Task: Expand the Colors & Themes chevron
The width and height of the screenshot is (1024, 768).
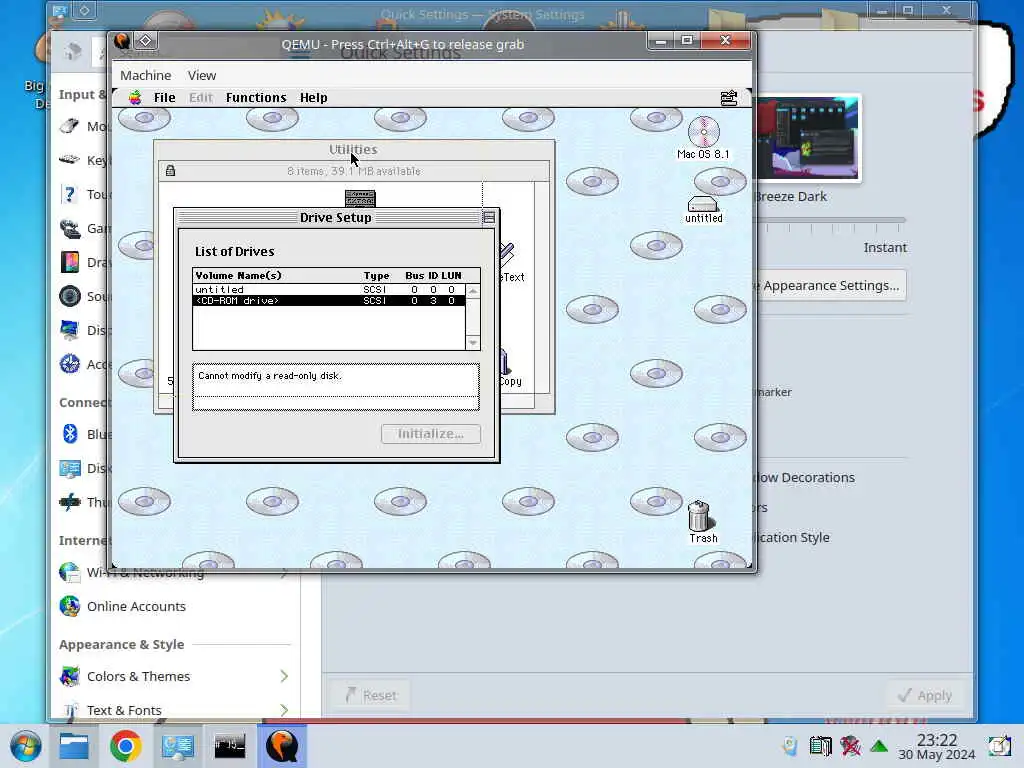Action: tap(284, 677)
